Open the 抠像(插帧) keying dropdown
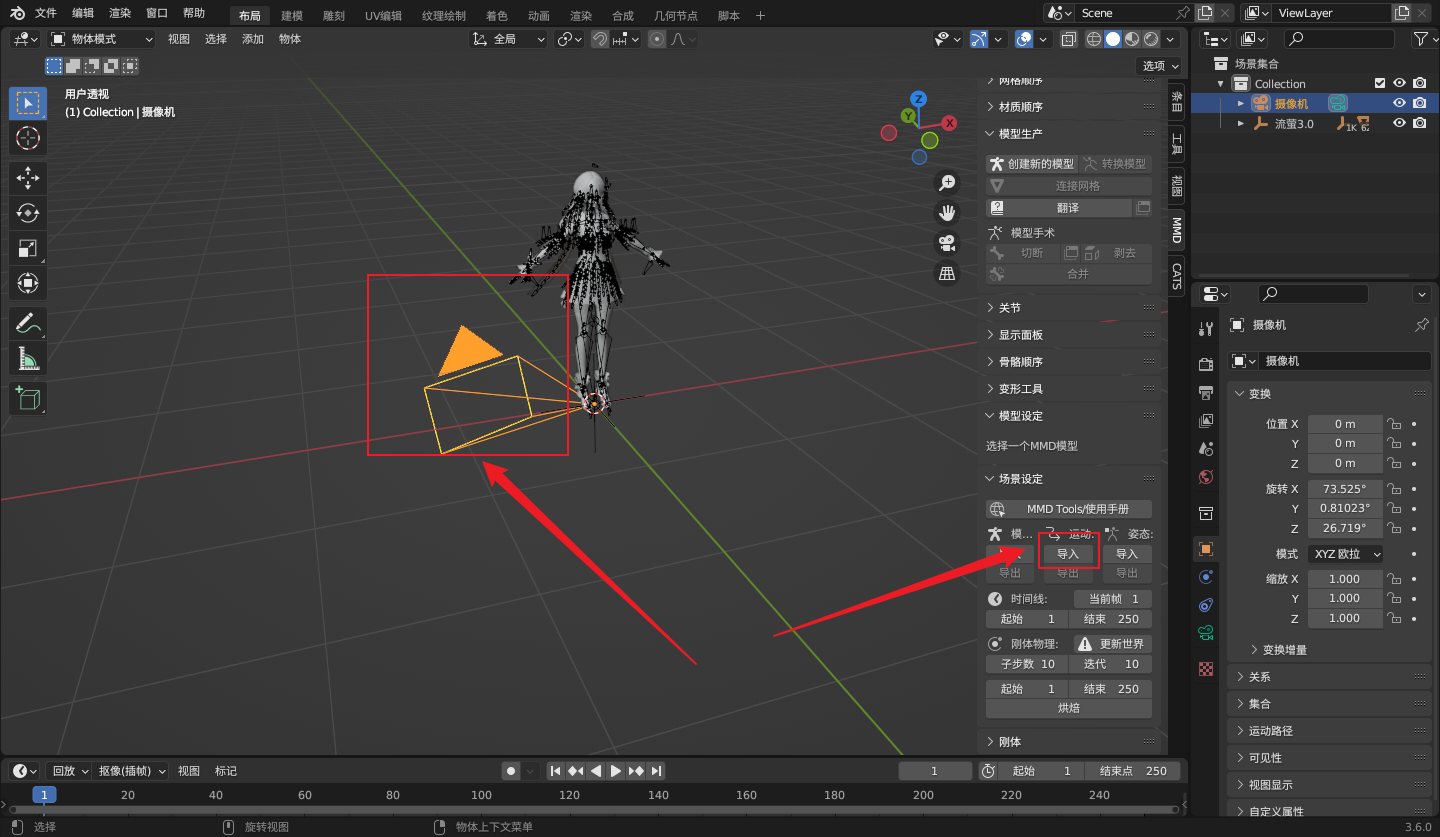1440x837 pixels. [x=131, y=771]
